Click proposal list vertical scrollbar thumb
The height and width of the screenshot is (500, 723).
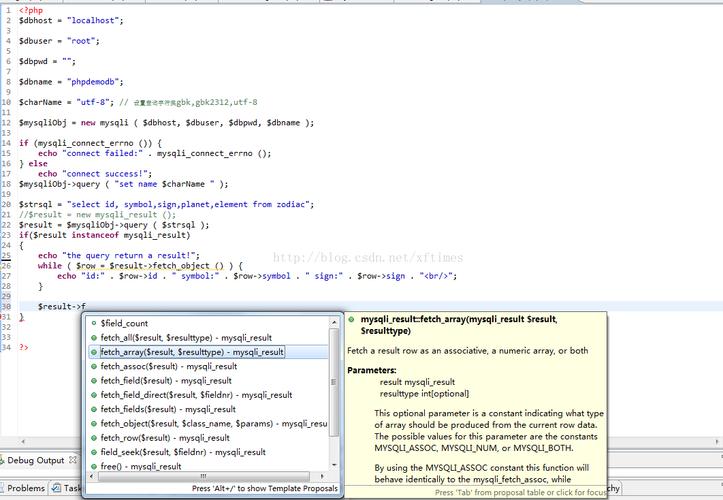click(x=334, y=382)
